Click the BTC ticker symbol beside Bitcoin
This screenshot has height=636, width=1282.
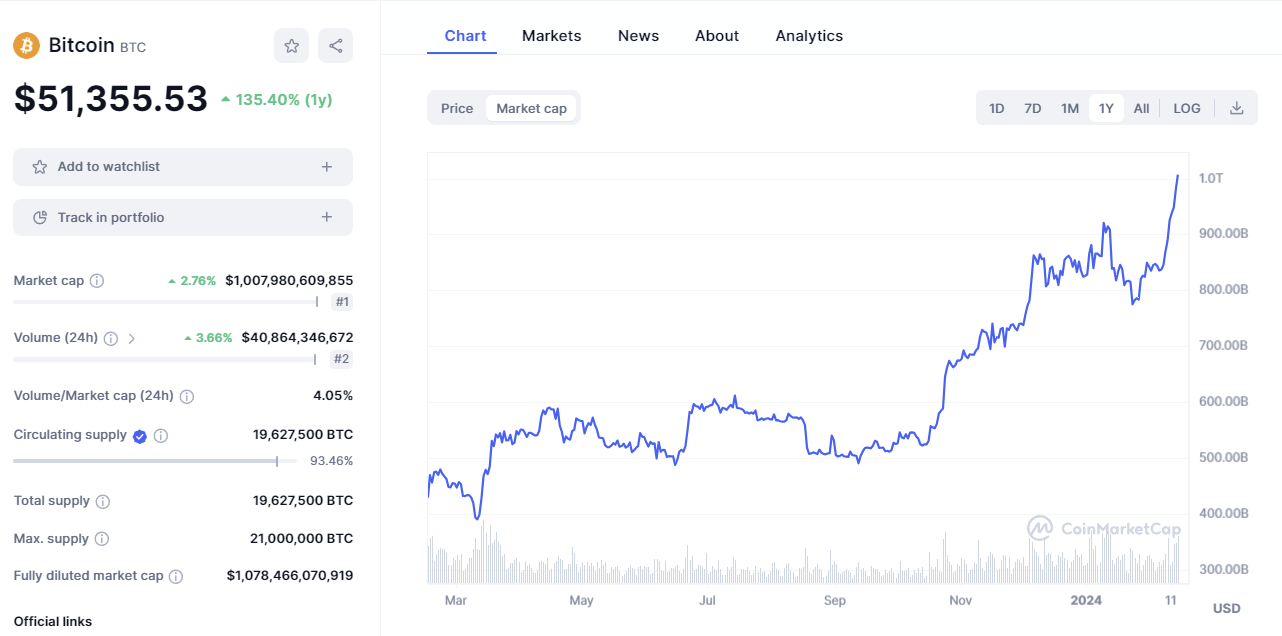point(133,47)
